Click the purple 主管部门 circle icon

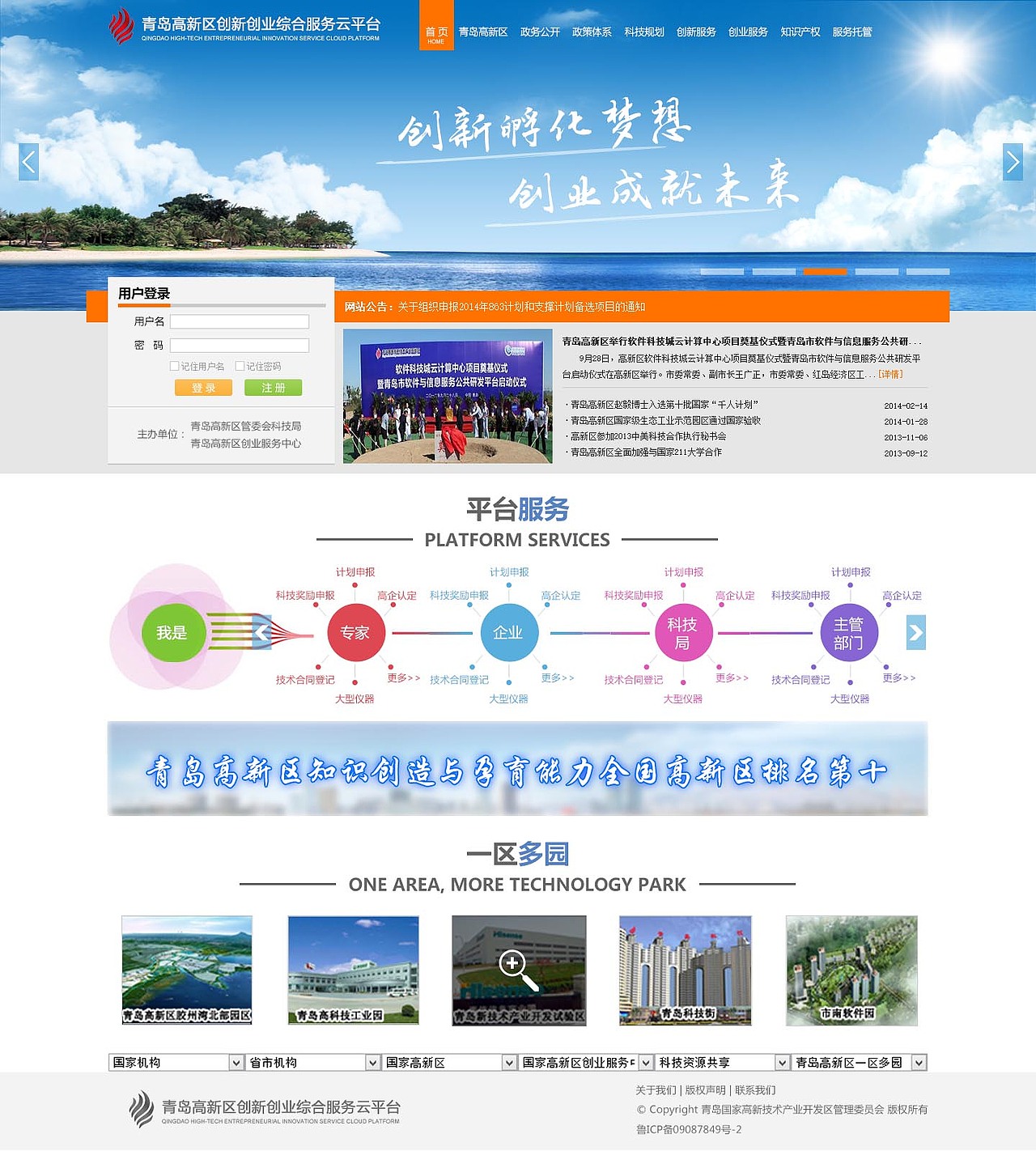pyautogui.click(x=850, y=633)
